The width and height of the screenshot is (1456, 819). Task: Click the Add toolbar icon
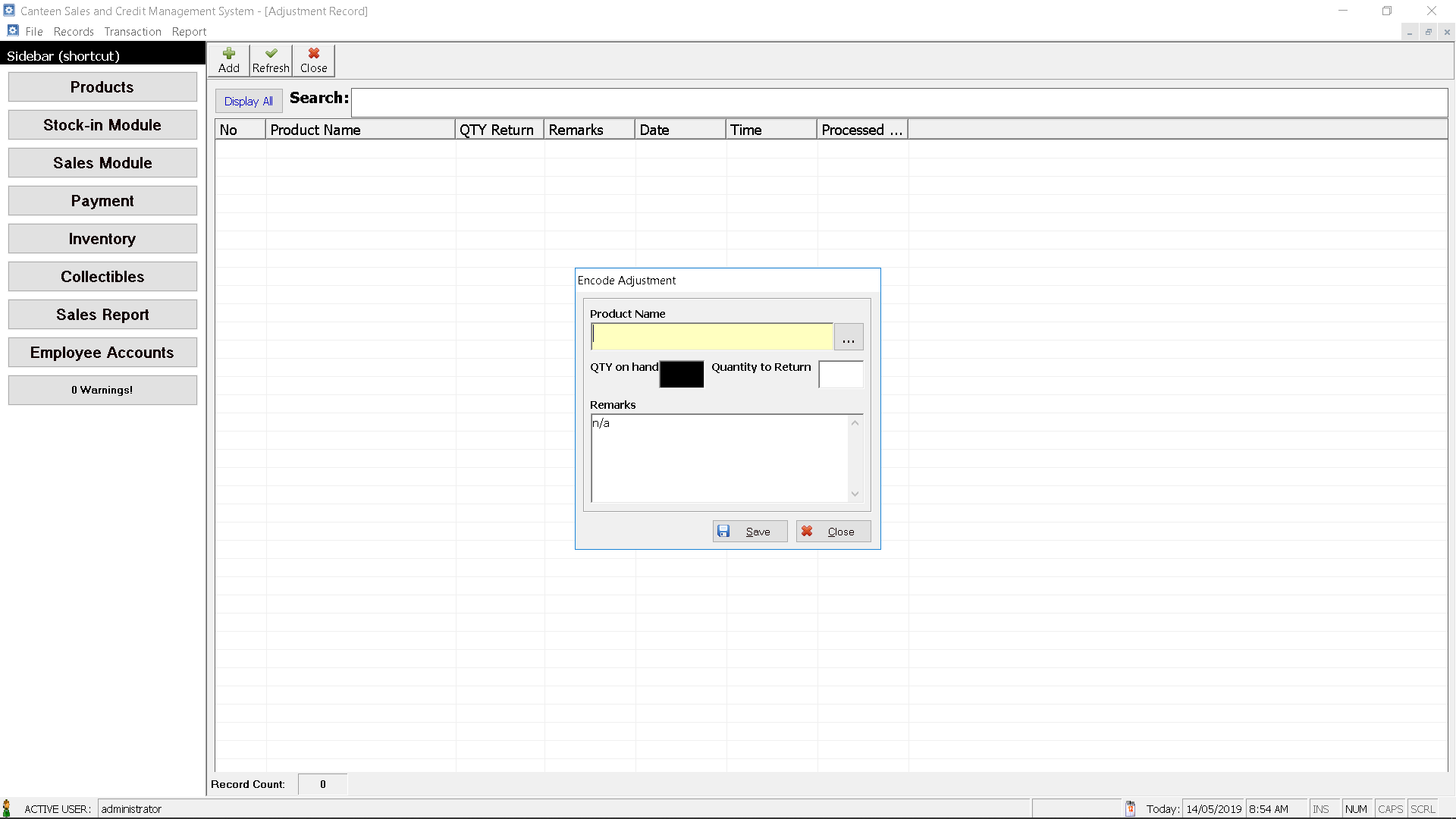pyautogui.click(x=228, y=53)
